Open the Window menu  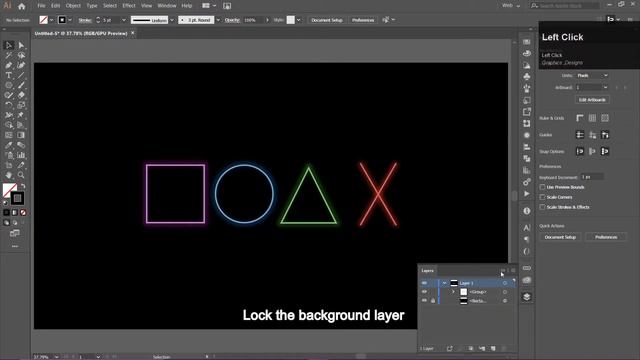click(167, 6)
